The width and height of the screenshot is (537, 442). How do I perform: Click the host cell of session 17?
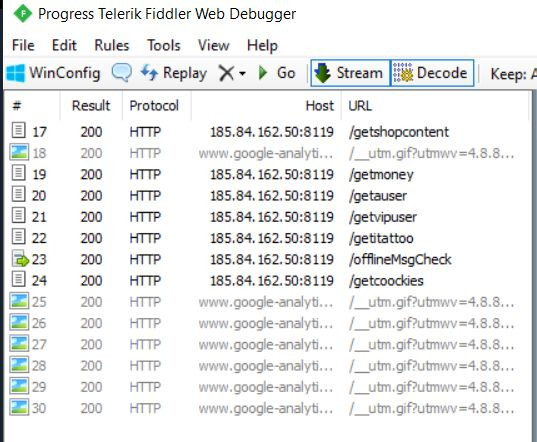[x=272, y=132]
